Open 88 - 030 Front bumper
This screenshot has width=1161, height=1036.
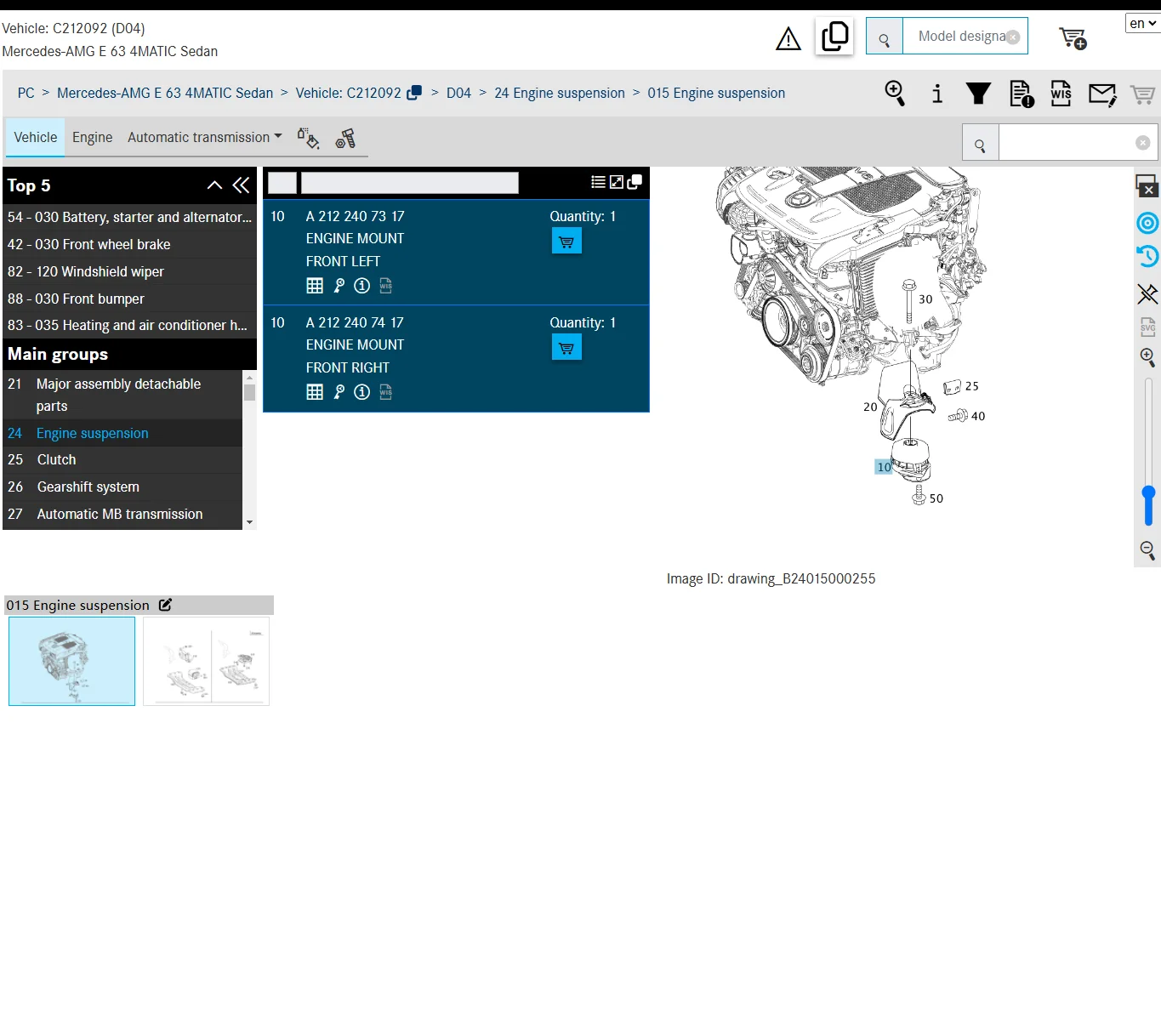click(x=129, y=299)
